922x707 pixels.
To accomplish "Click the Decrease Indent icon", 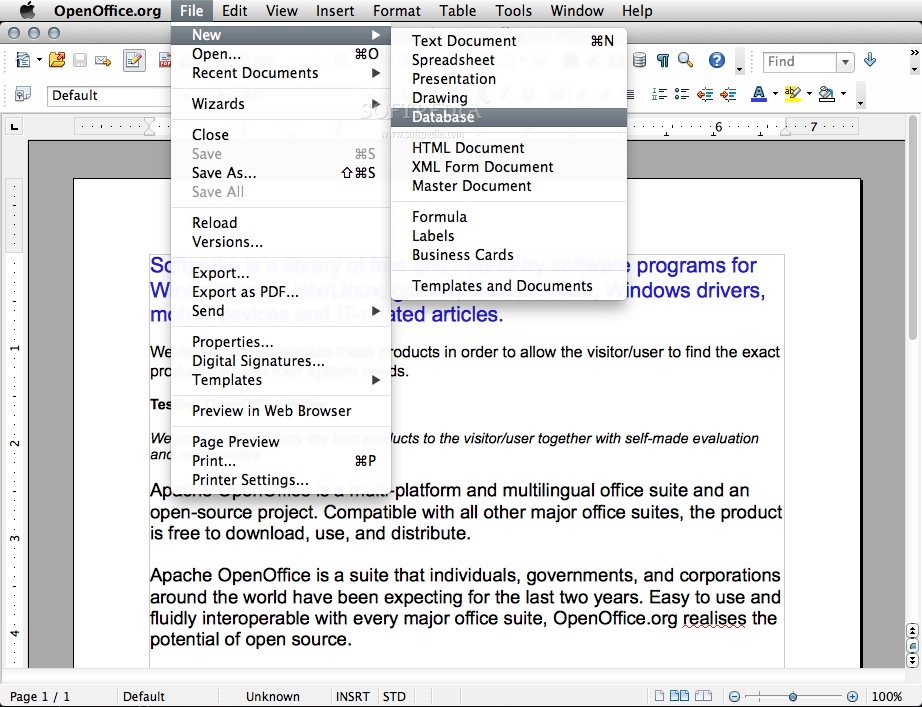I will 705,94.
